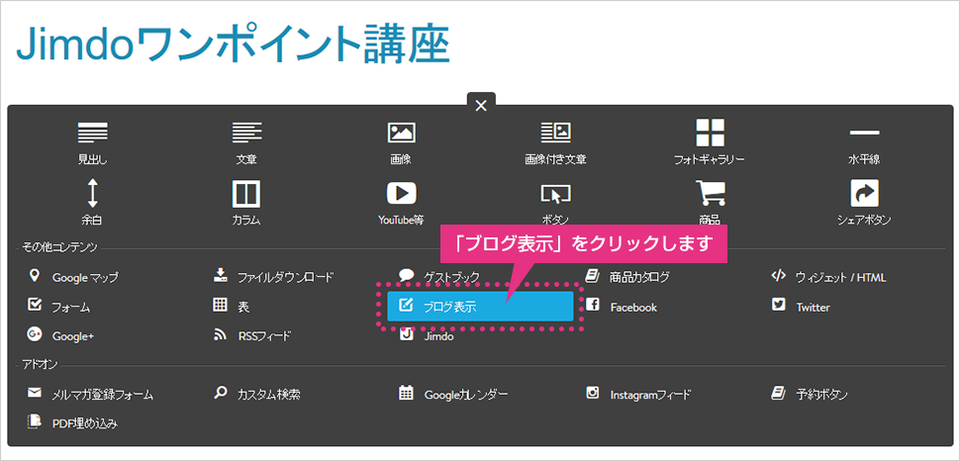The height and width of the screenshot is (461, 960).
Task: Select カスタム検索 add-on
Action: [x=257, y=394]
